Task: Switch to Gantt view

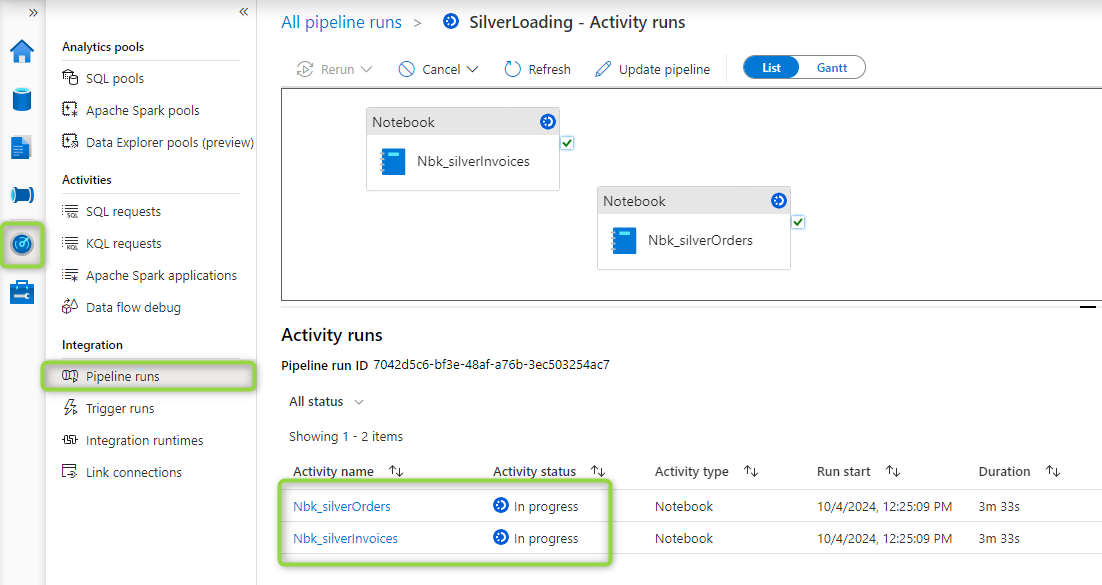Action: pyautogui.click(x=831, y=68)
